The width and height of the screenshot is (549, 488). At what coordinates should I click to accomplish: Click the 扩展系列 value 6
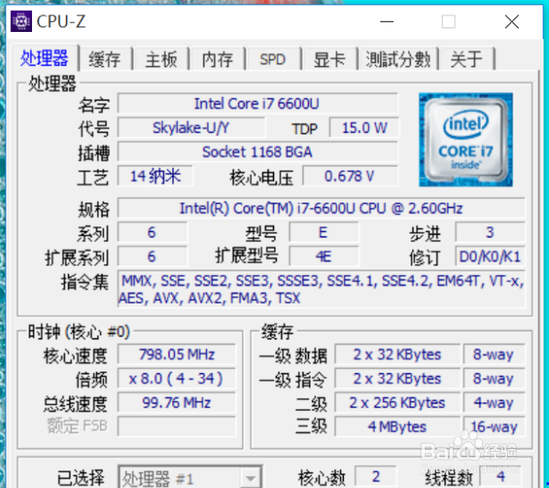(152, 257)
